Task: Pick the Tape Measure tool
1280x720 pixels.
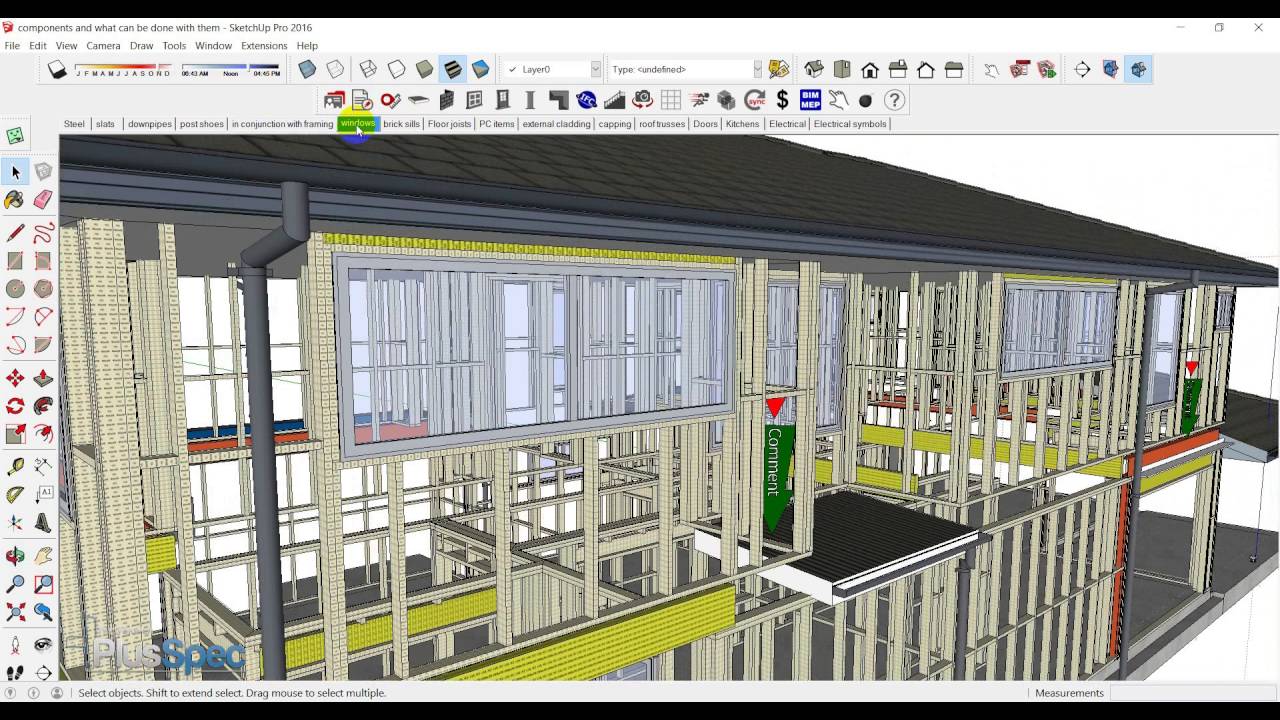Action: tap(15, 467)
